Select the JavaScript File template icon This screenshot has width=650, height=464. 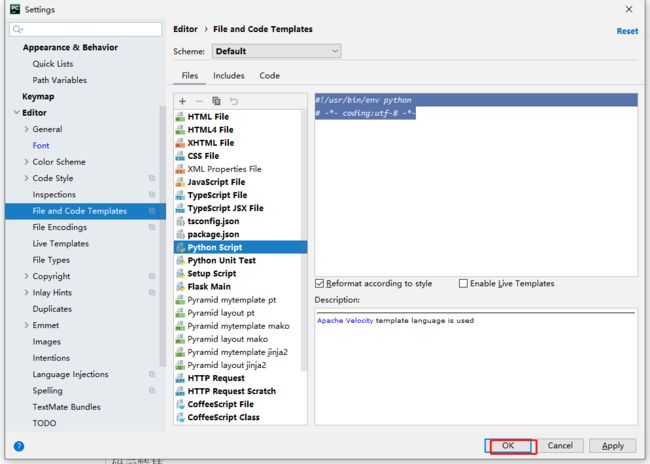coord(180,182)
